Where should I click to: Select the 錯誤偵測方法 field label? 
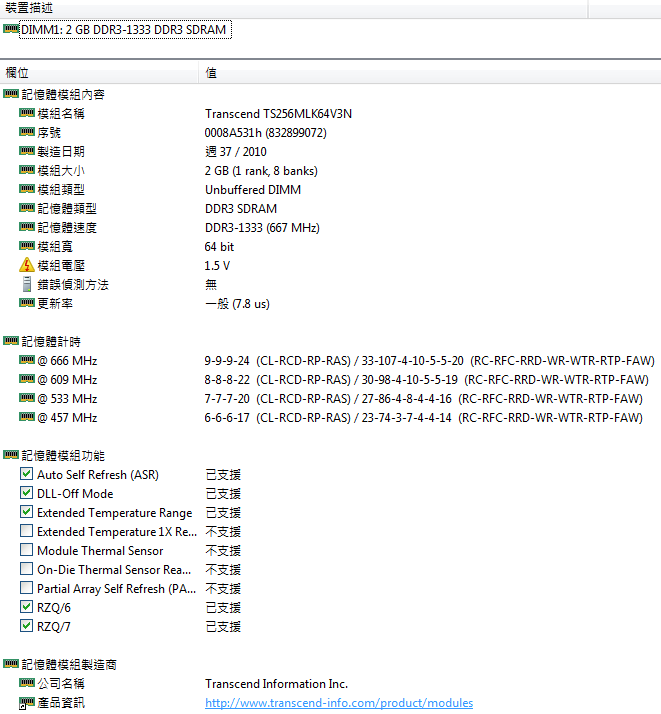click(x=73, y=285)
